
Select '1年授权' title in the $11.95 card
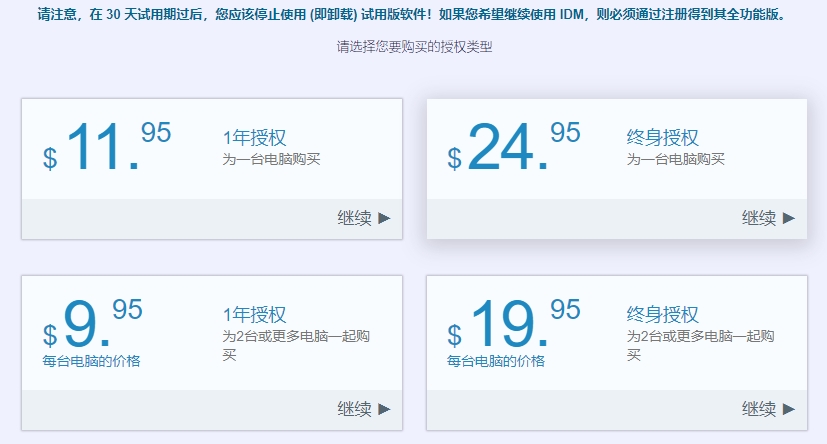(254, 138)
